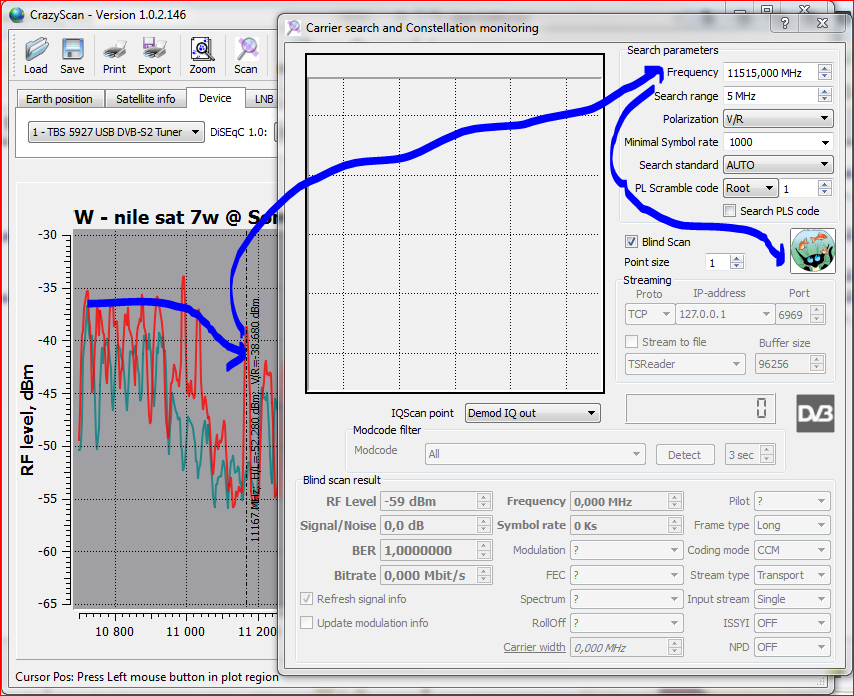Click the Load toolbar icon

tap(36, 49)
